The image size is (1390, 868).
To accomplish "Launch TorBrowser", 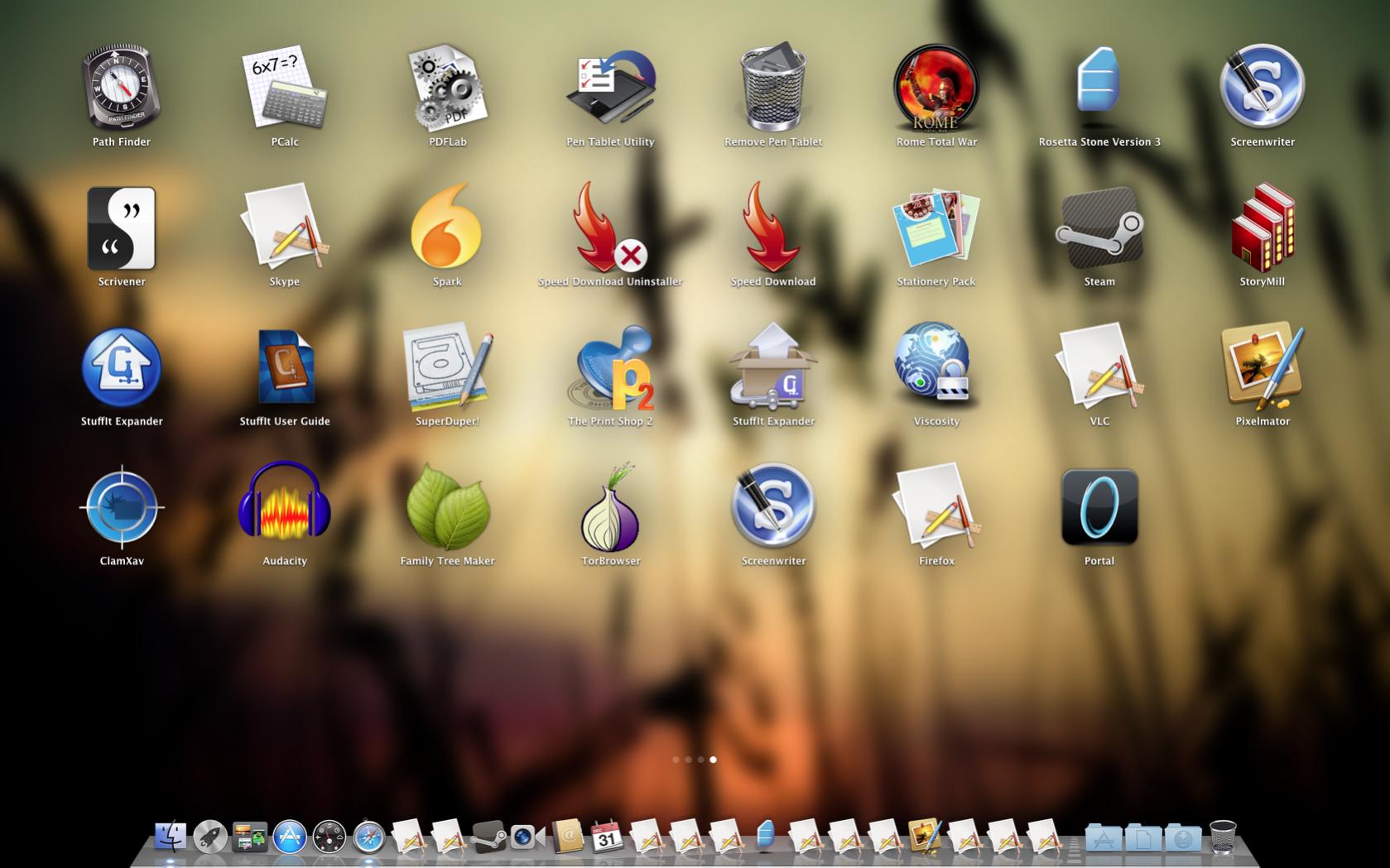I will [x=610, y=507].
